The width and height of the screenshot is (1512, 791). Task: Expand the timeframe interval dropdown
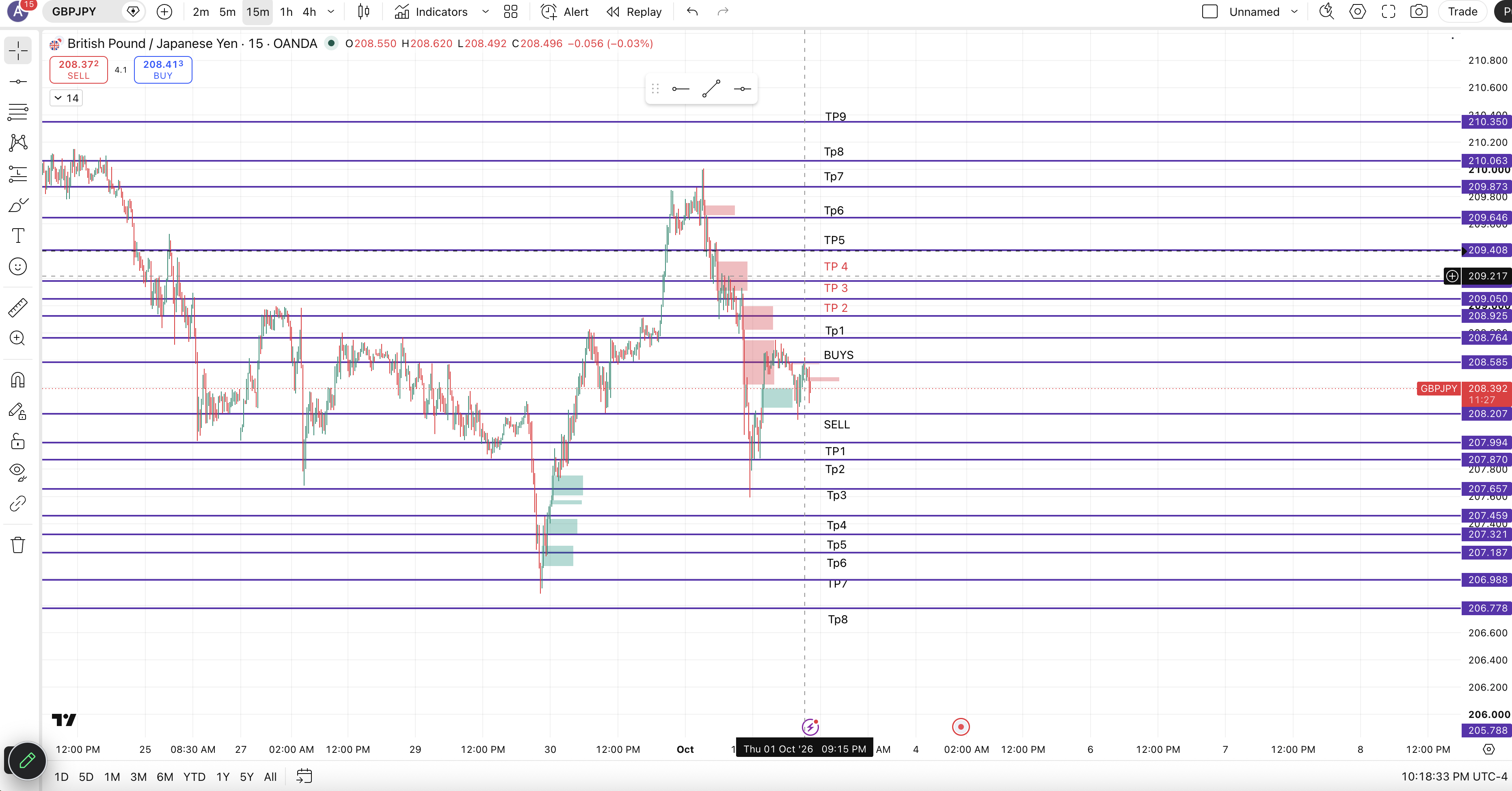coord(331,12)
